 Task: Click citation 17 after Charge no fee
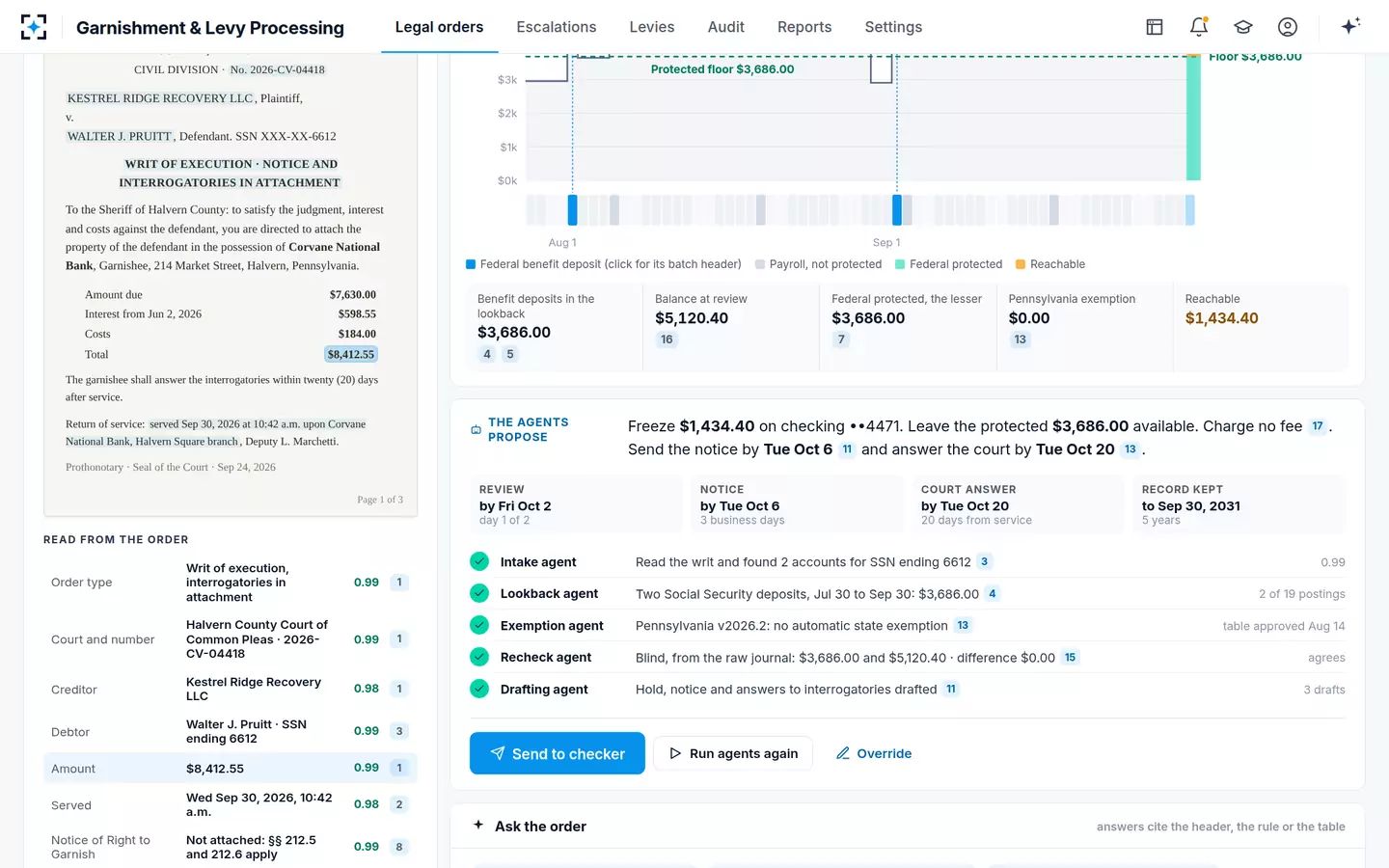pyautogui.click(x=1318, y=426)
